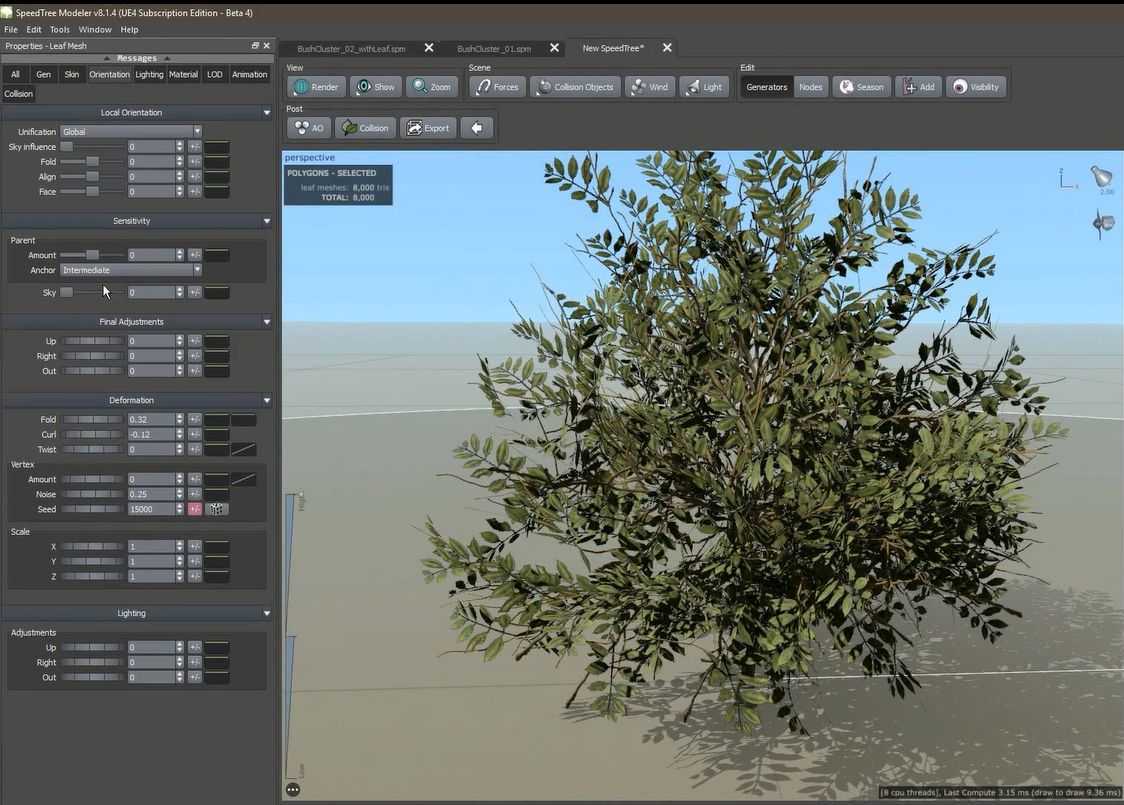Click the Add generator button
The height and width of the screenshot is (805, 1124).
tap(918, 87)
